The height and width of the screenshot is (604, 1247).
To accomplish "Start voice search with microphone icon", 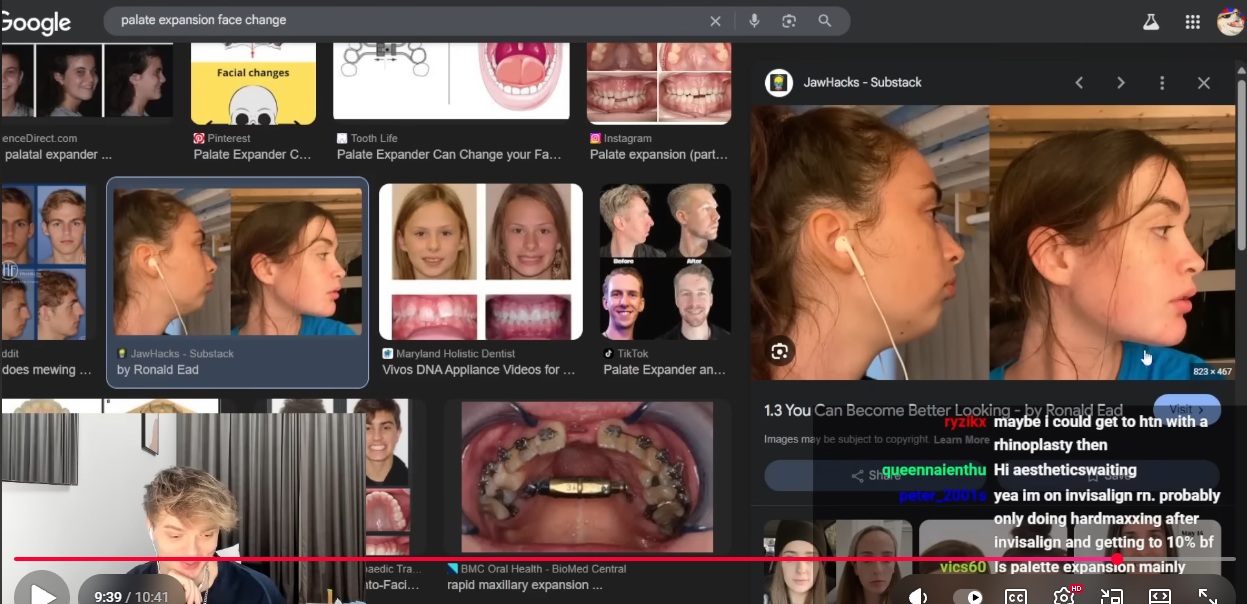I will click(x=754, y=21).
